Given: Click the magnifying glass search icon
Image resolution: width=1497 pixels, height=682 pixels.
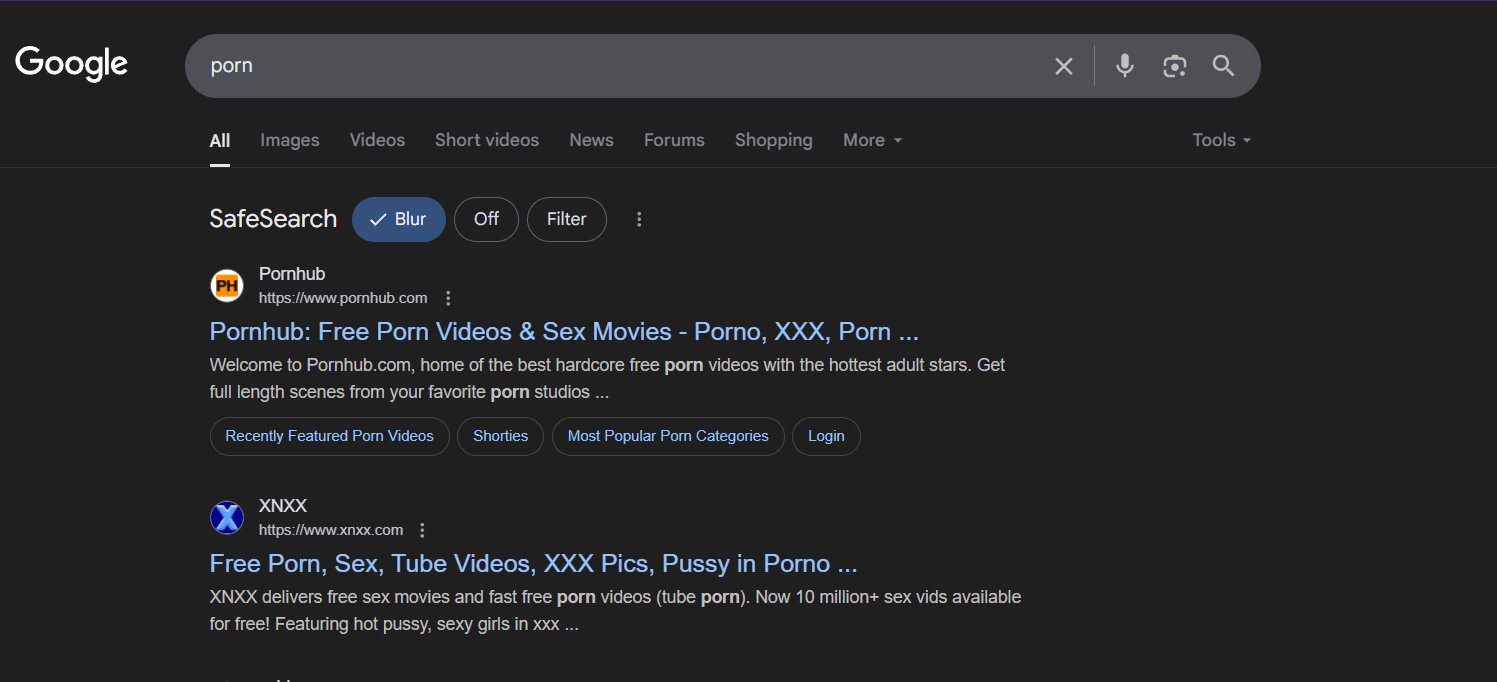Looking at the screenshot, I should click(1224, 66).
